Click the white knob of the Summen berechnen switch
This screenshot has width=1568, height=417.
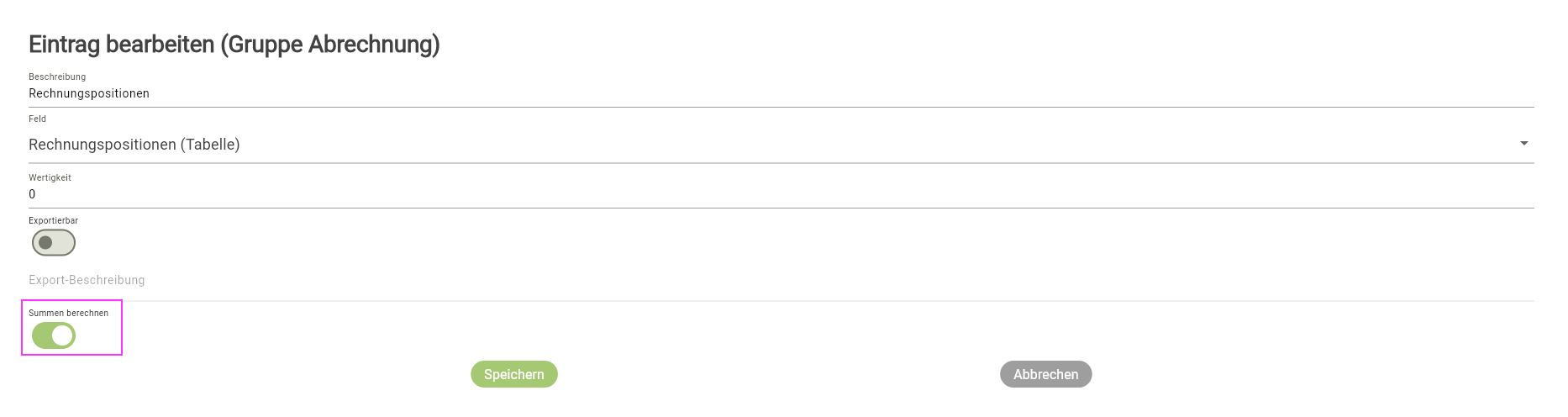[x=62, y=335]
